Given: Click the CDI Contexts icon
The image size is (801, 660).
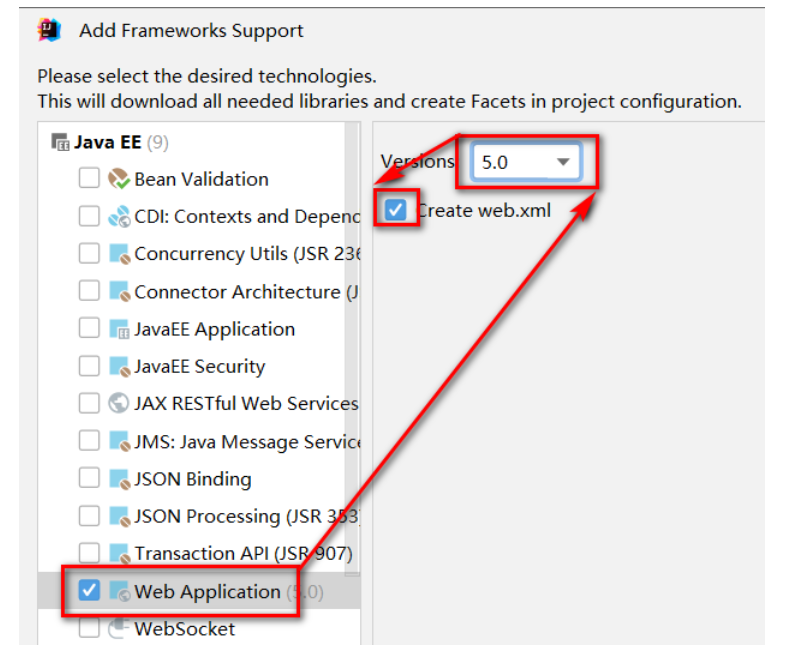Looking at the screenshot, I should point(119,216).
